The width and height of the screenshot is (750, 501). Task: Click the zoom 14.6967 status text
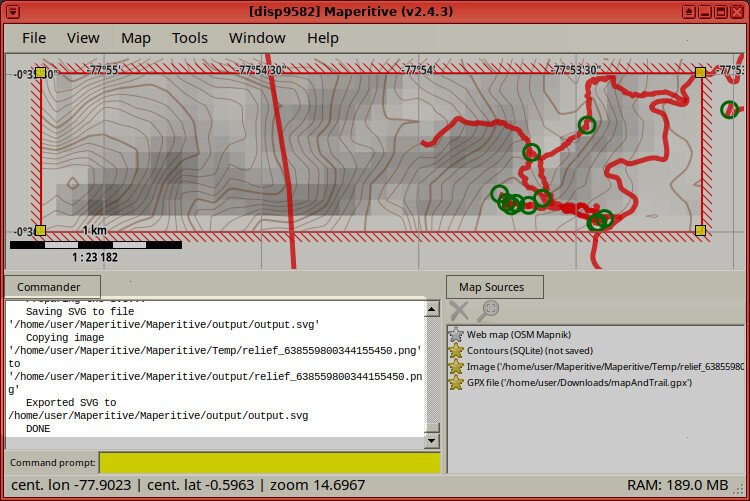point(318,485)
